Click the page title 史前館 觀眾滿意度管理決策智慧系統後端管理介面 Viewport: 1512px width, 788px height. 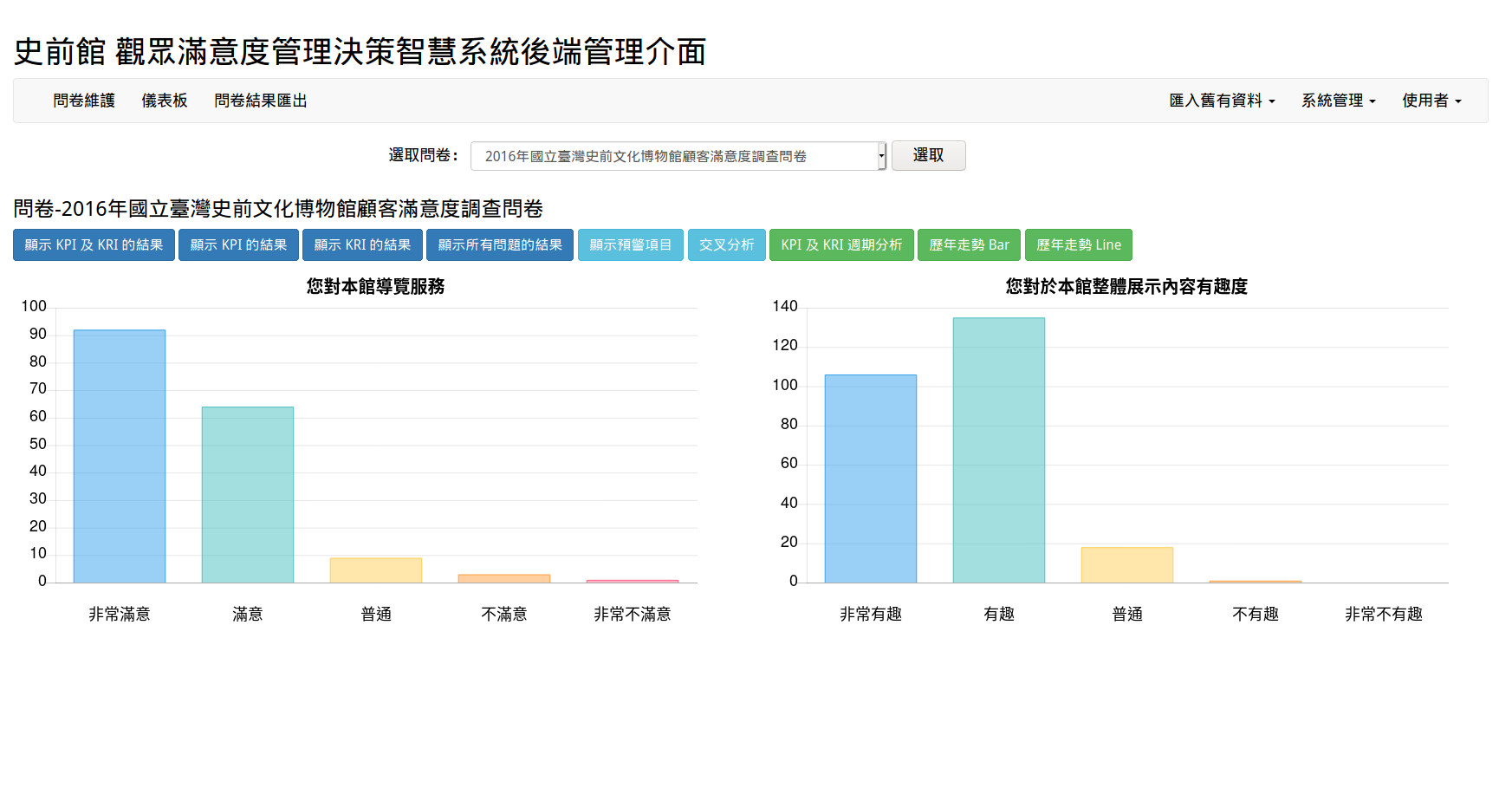tap(360, 52)
